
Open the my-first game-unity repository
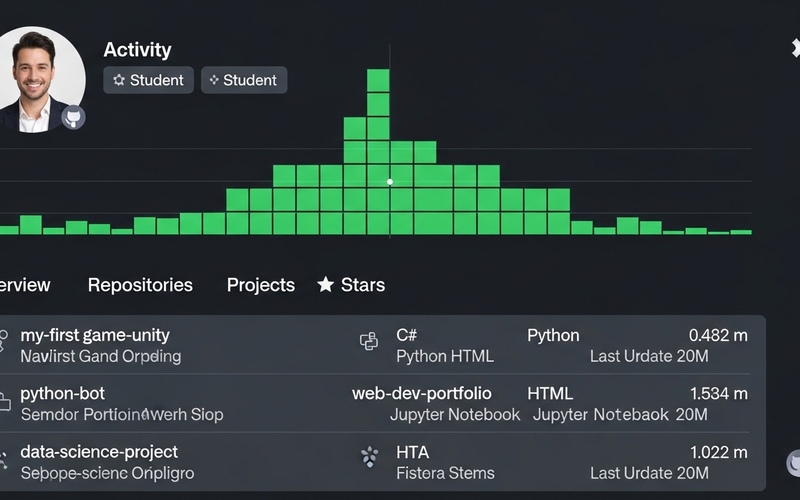coord(95,335)
